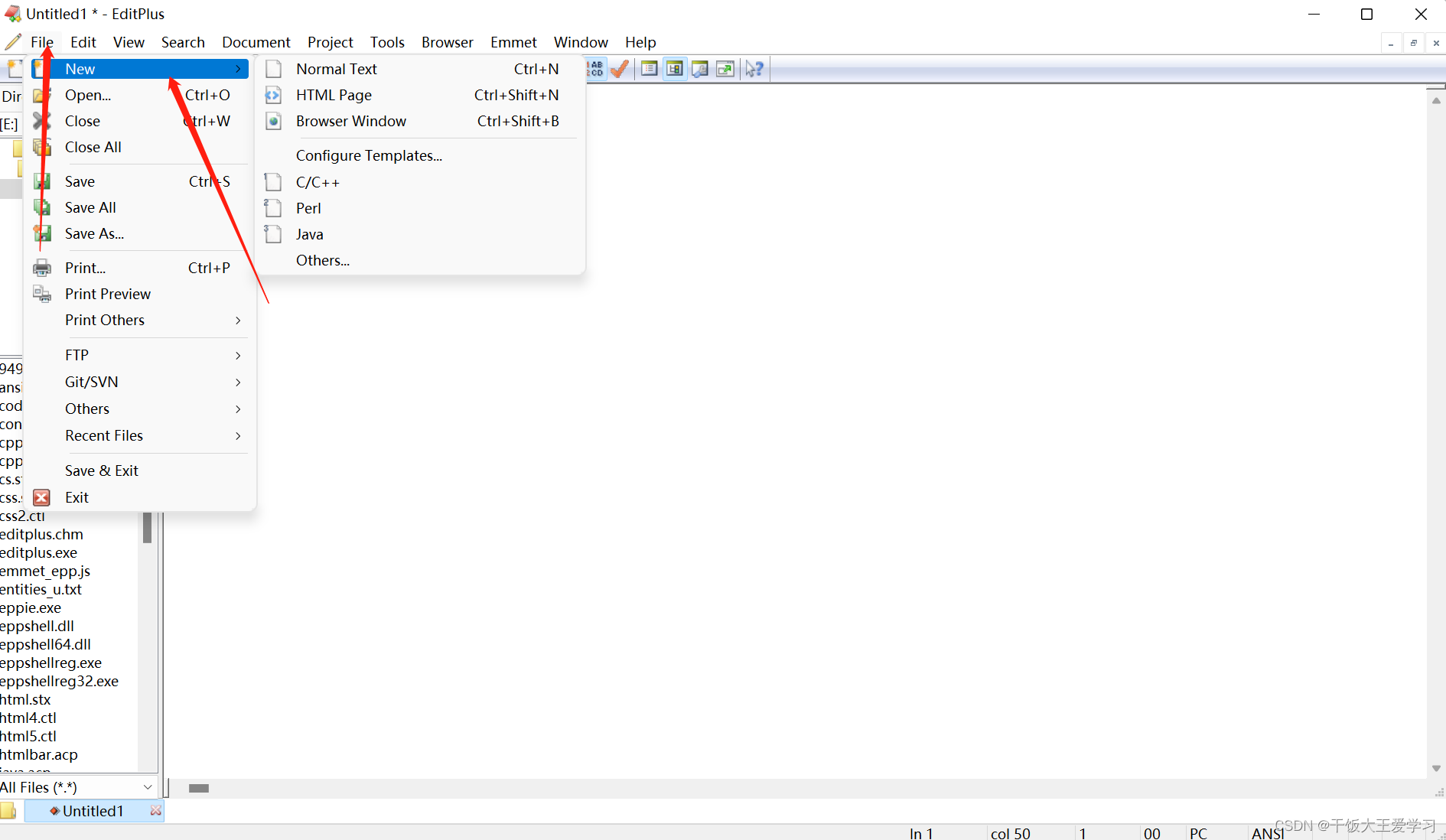Expand the New submenu arrow
Image resolution: width=1446 pixels, height=840 pixels.
tap(239, 69)
